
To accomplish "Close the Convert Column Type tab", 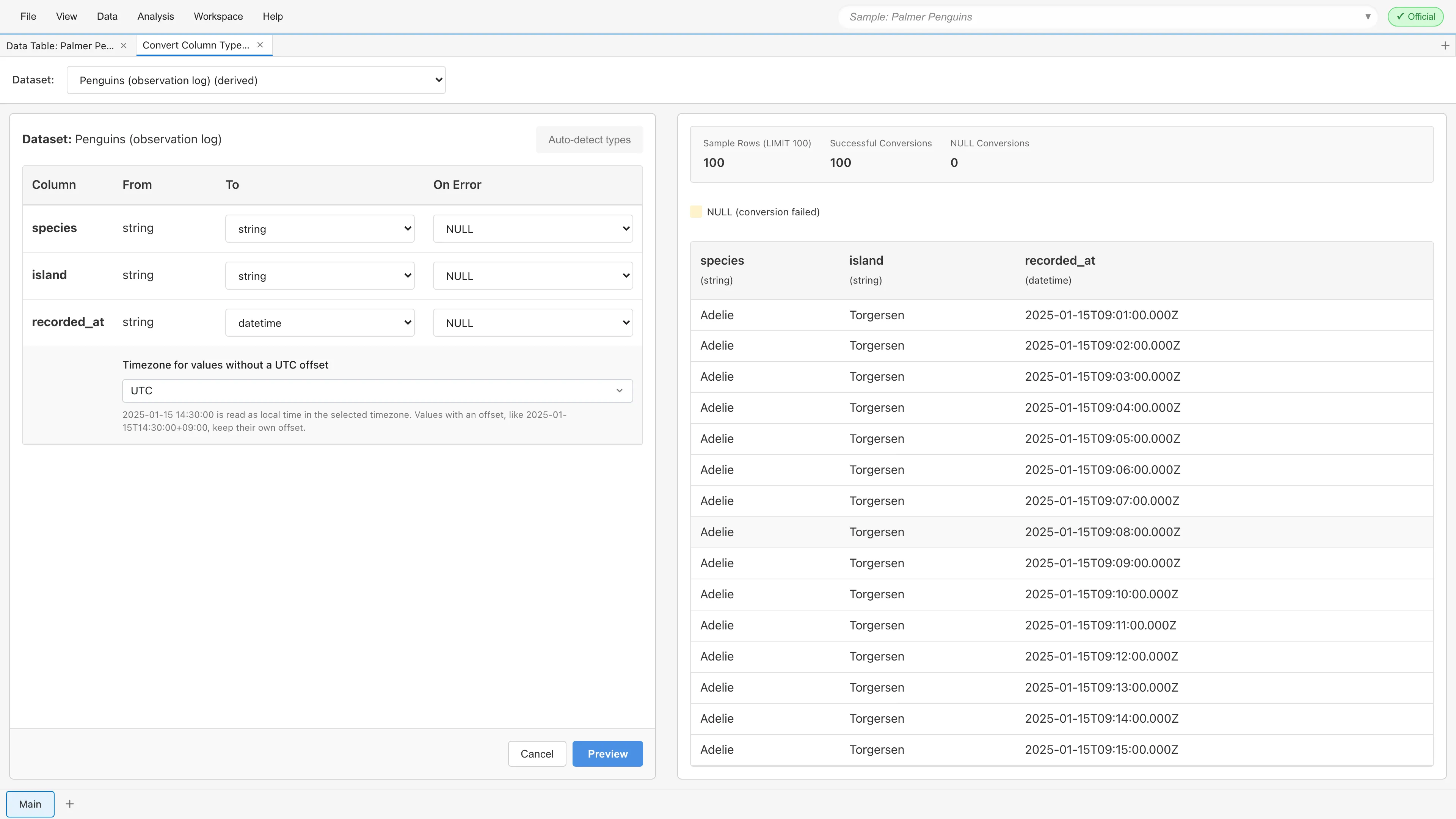I will [260, 45].
